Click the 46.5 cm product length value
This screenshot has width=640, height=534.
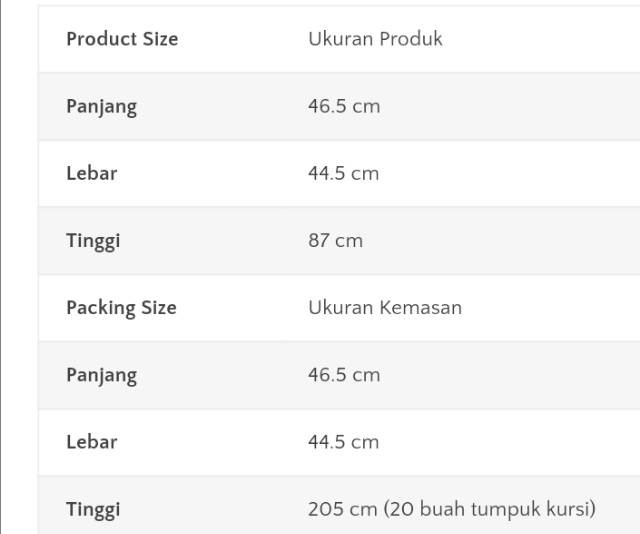click(x=344, y=106)
